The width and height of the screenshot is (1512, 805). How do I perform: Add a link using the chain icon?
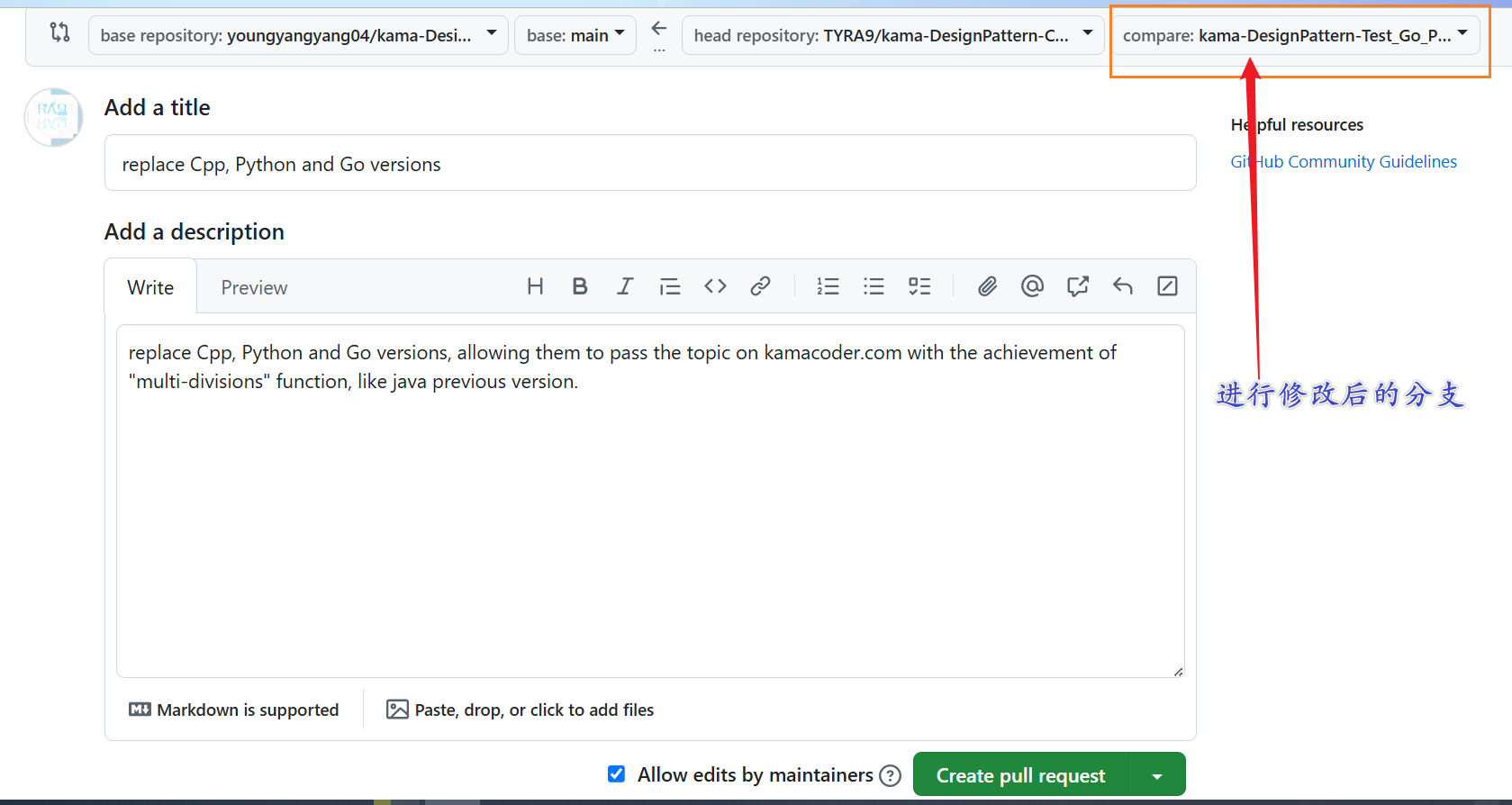click(760, 286)
